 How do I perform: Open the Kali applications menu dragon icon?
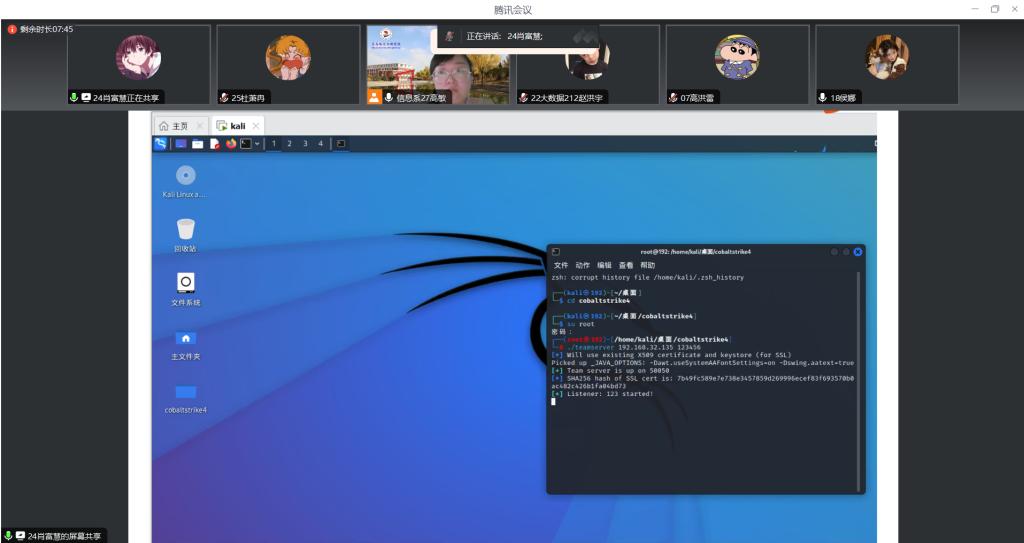point(161,144)
